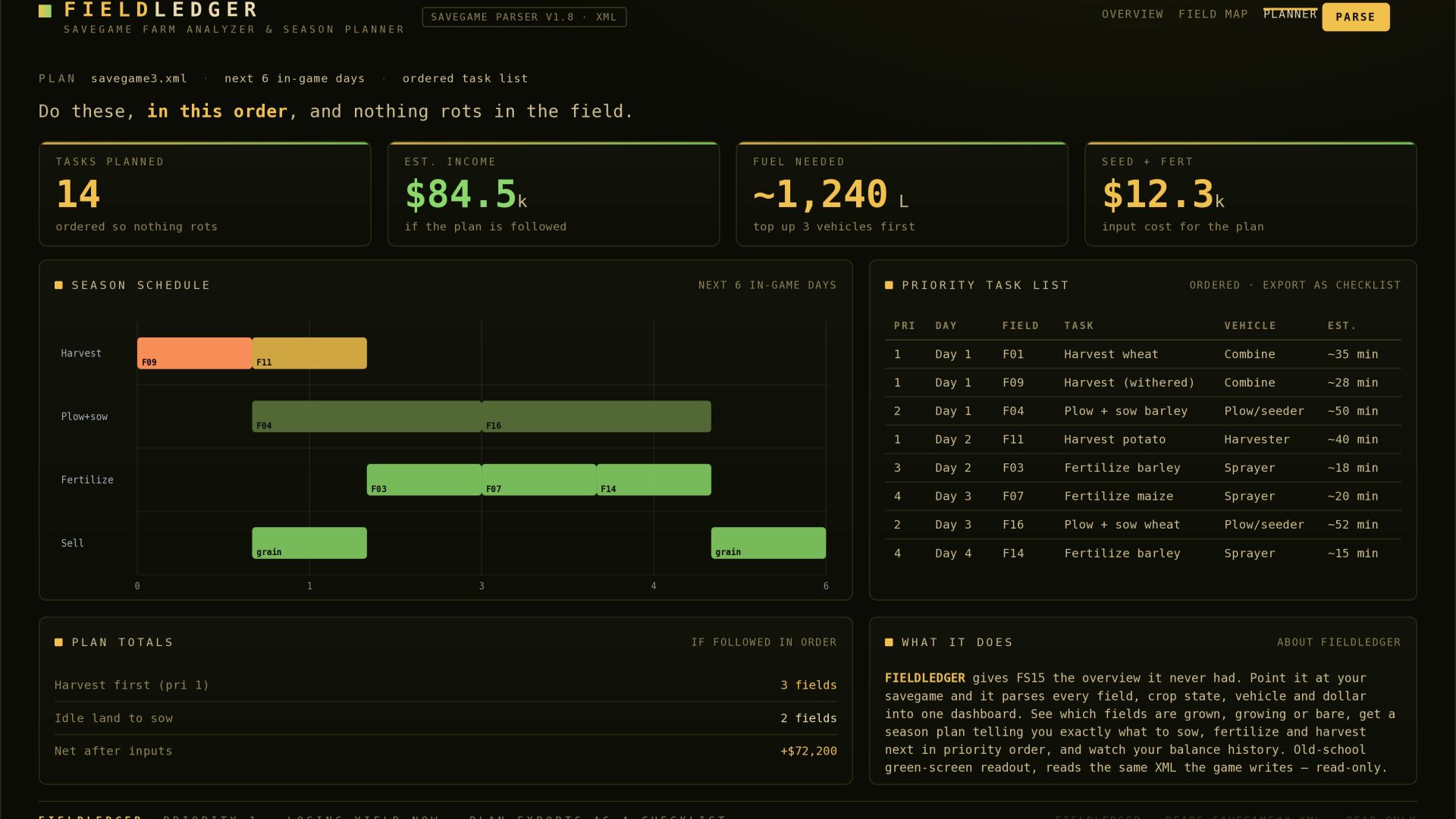Click the Season Schedule panel square icon
1456x819 pixels.
pos(58,285)
